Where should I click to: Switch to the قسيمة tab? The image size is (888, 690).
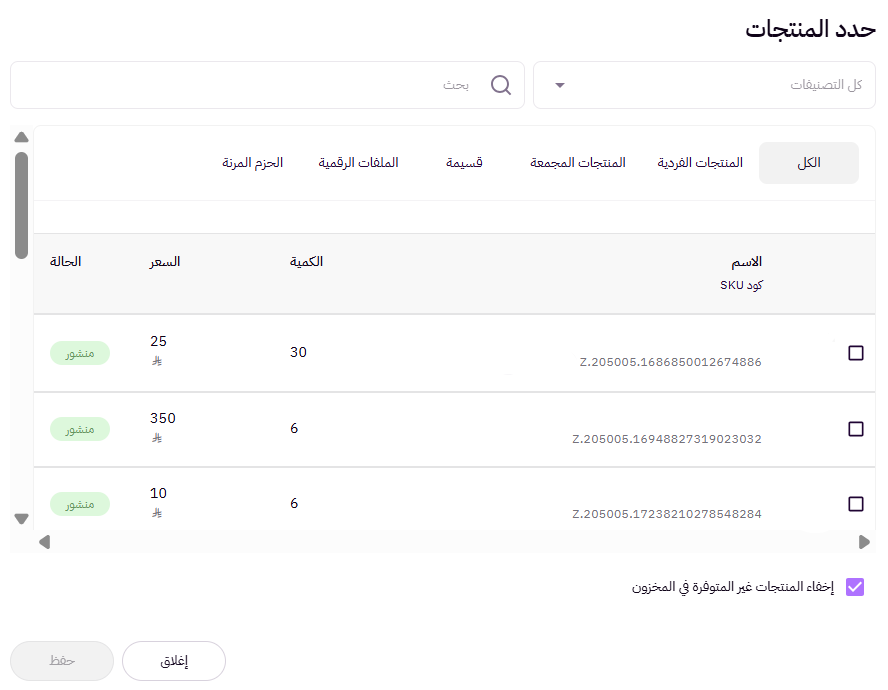464,162
